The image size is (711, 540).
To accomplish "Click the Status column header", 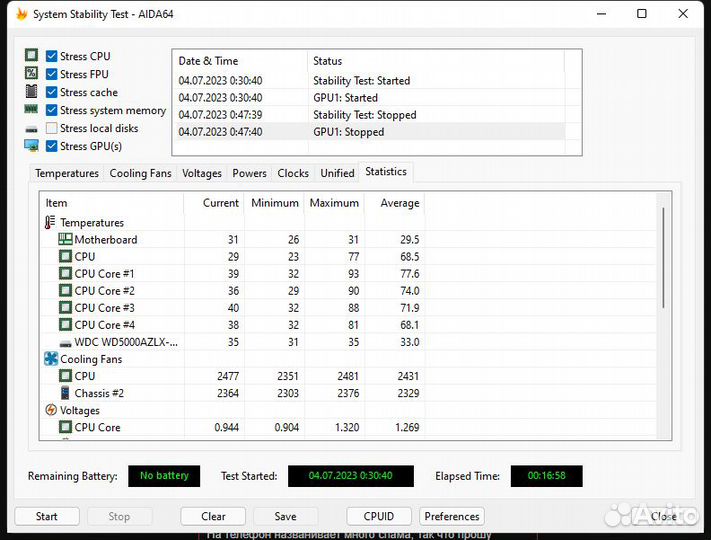I will coord(436,61).
